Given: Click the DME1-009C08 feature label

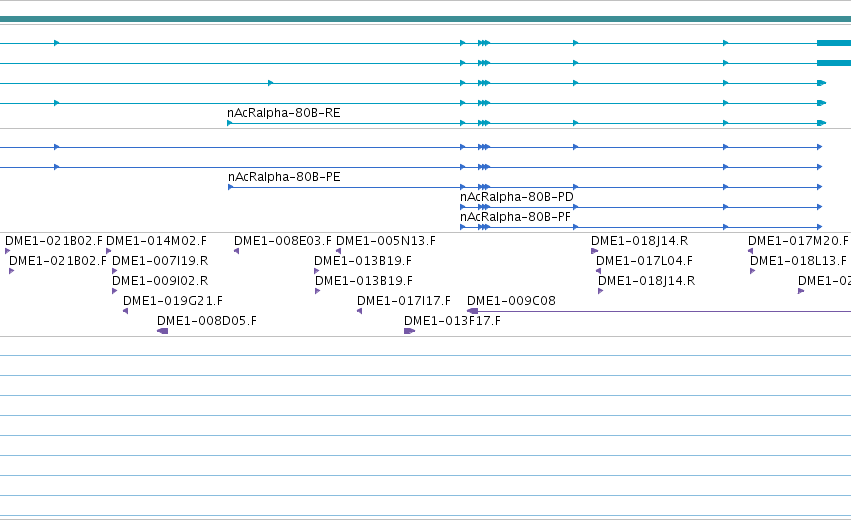Looking at the screenshot, I should [511, 301].
